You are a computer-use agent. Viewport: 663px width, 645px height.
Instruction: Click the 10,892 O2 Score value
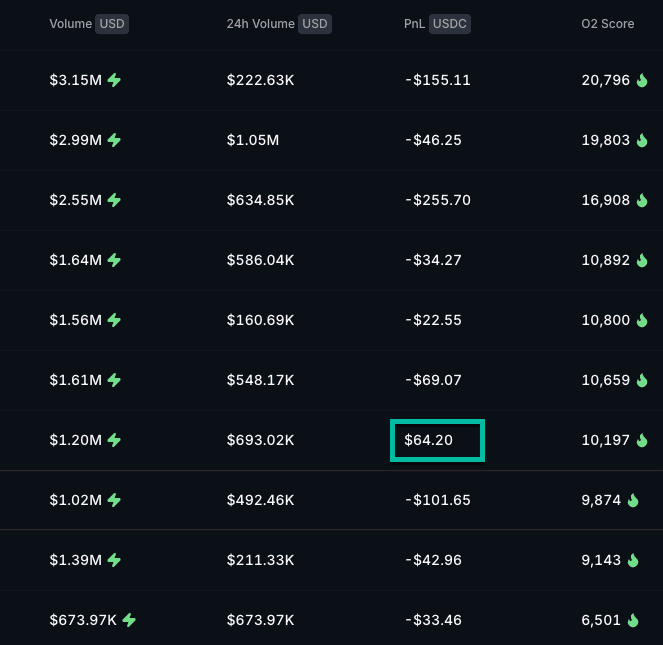coord(605,260)
